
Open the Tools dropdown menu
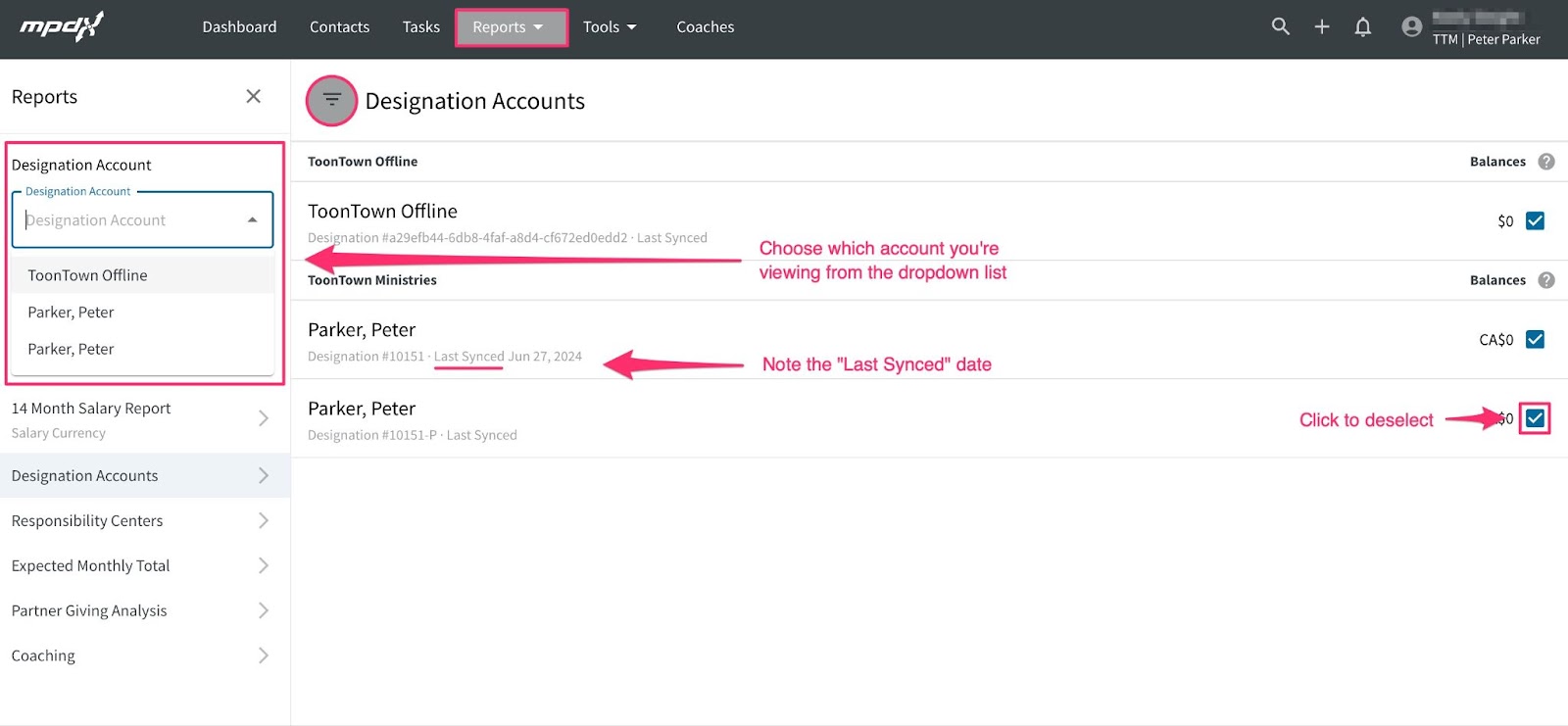[609, 27]
